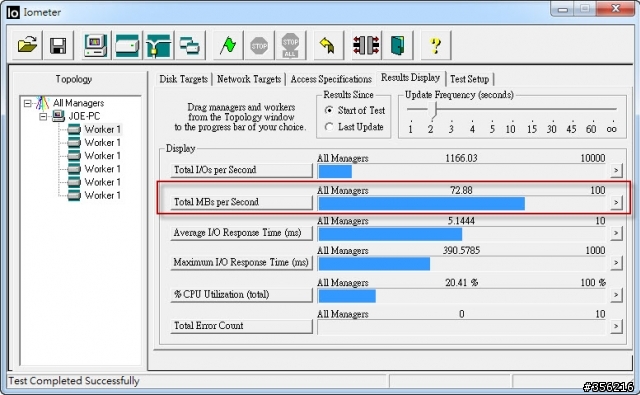Image resolution: width=640 pixels, height=395 pixels.
Task: Select the first Worker 1 in Topology
Action: click(x=102, y=130)
